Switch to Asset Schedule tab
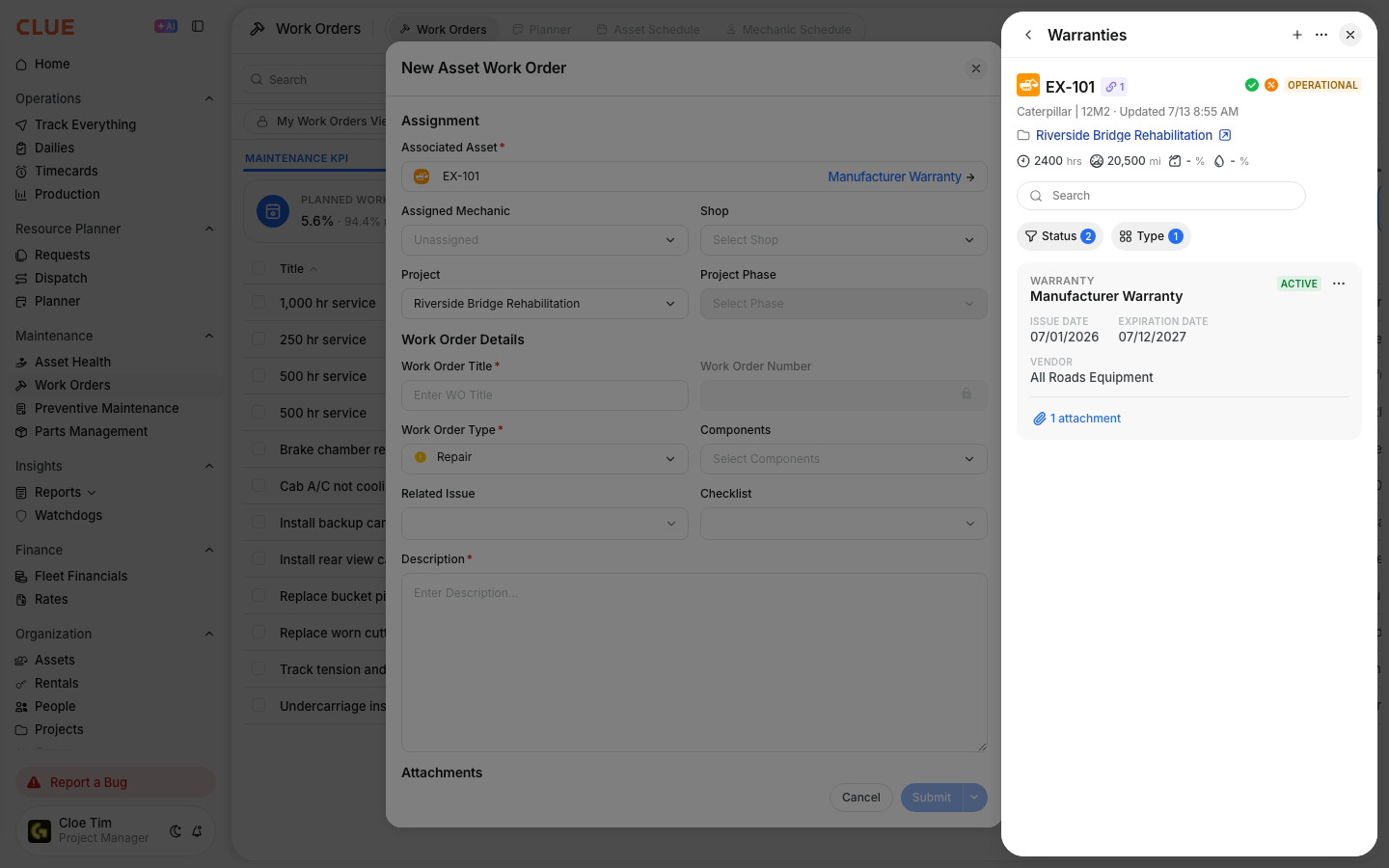This screenshot has height=868, width=1389. [648, 30]
